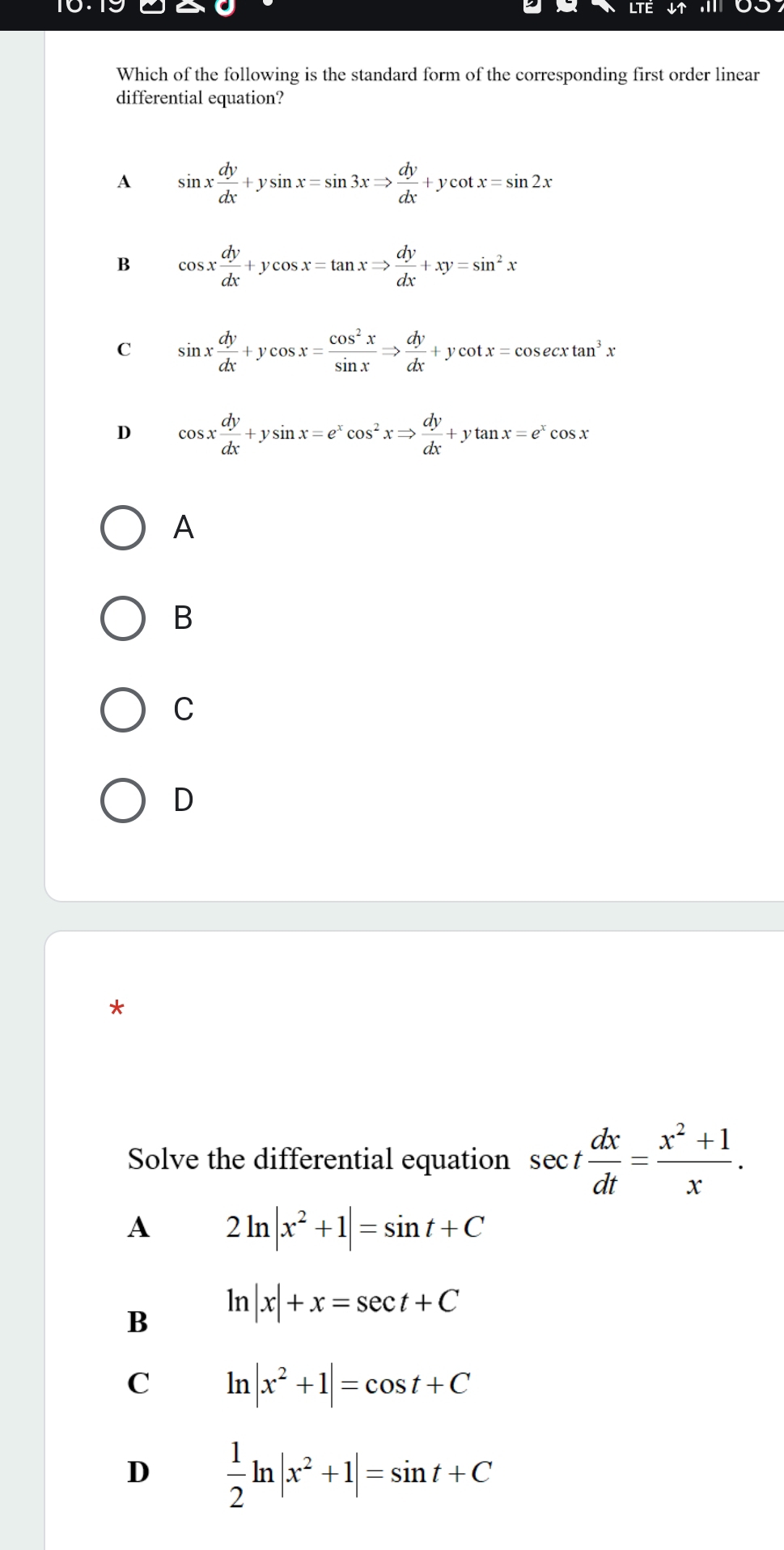Tap the muted sound icon in status bar

pyautogui.click(x=604, y=8)
